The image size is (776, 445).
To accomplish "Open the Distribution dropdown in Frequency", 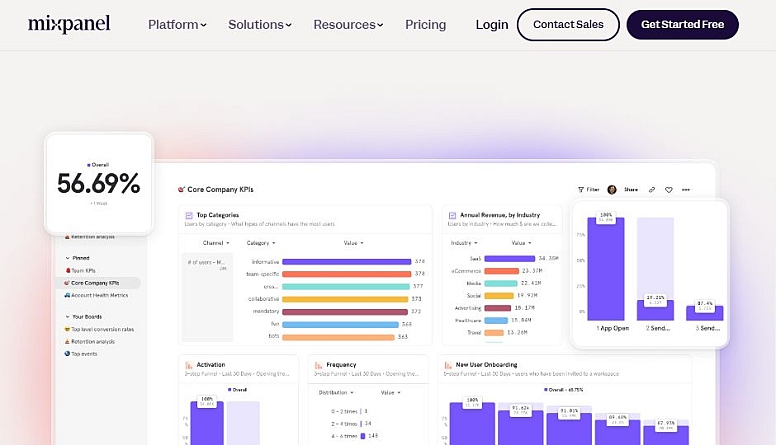I will 336,393.
